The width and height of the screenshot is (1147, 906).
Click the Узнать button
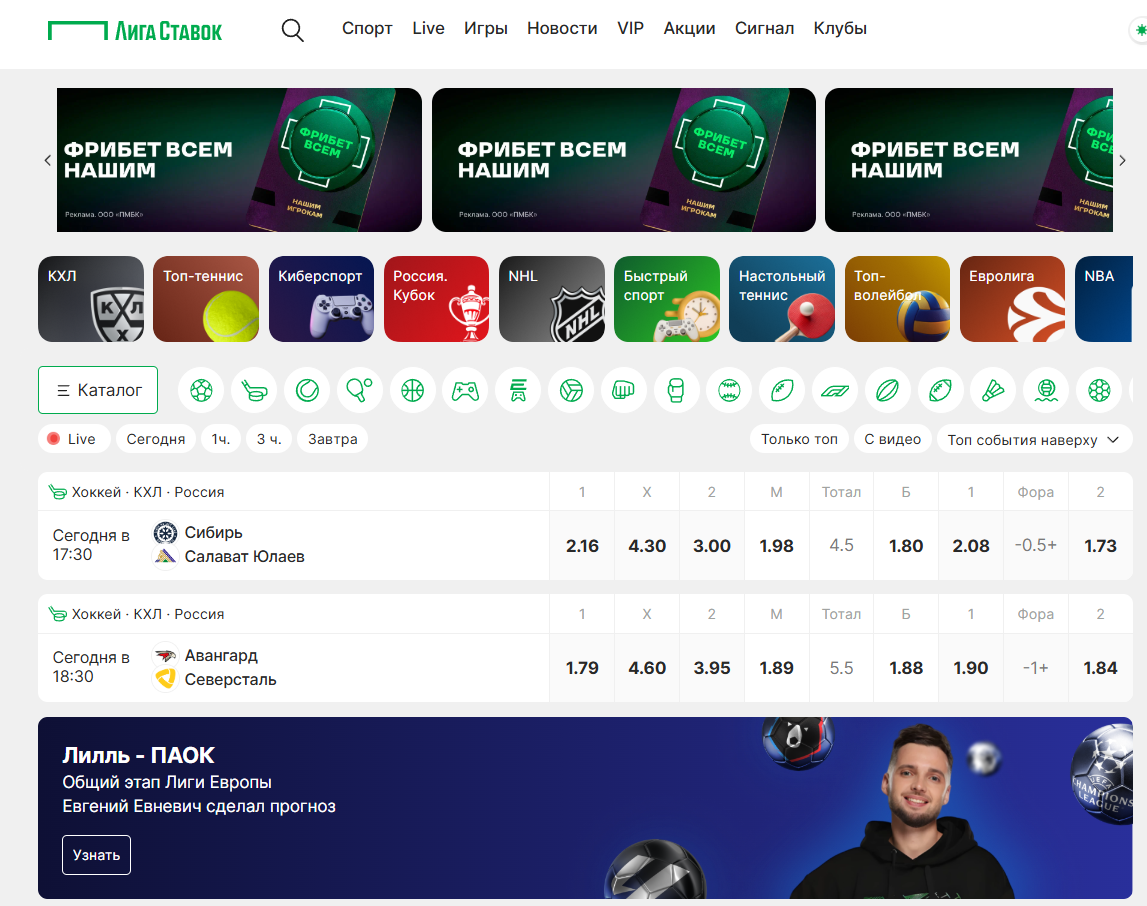[97, 855]
